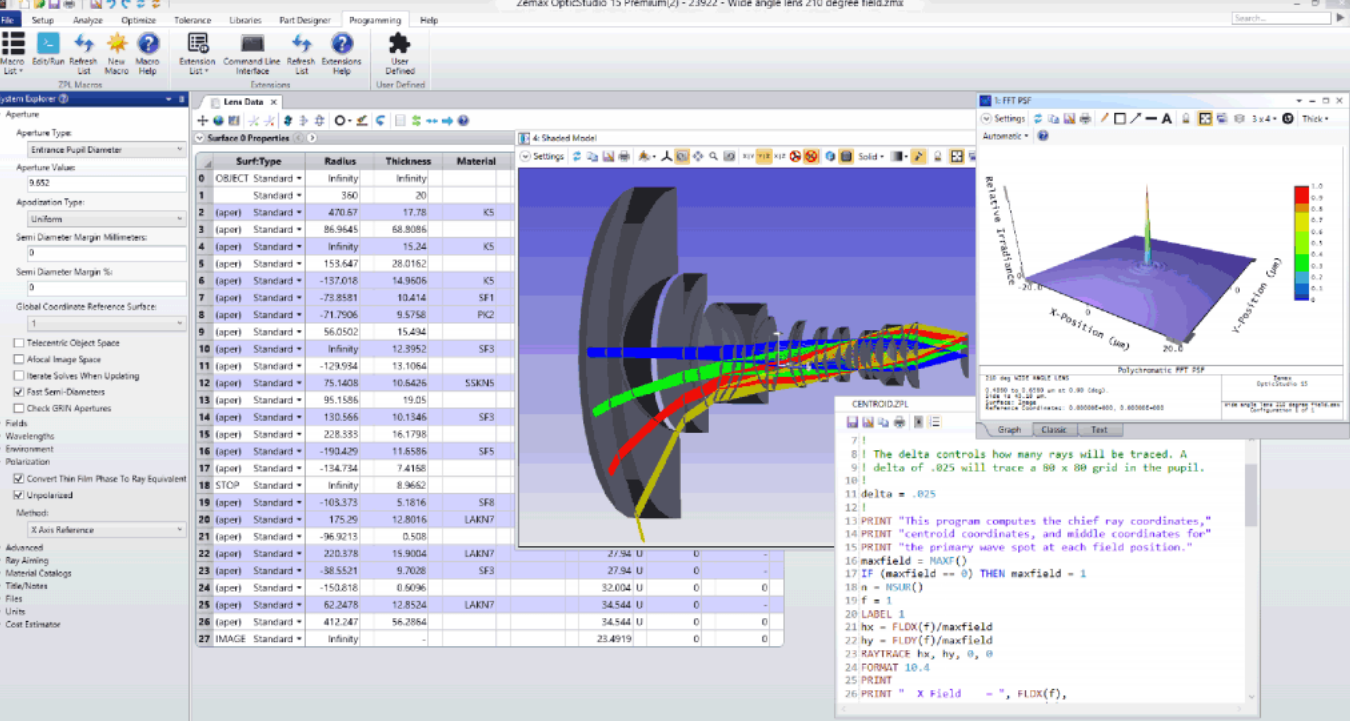Viewport: 1350px width, 721px height.
Task: Open the Part Designer ribbon tab
Action: coord(304,20)
